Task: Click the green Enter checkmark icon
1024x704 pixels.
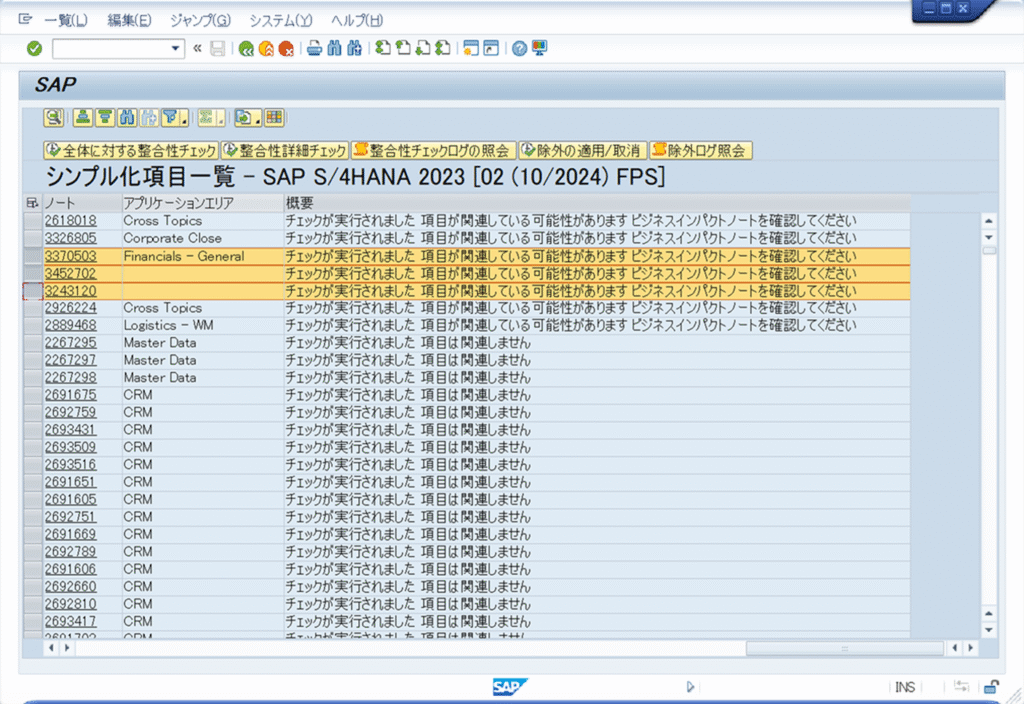Action: pos(35,48)
